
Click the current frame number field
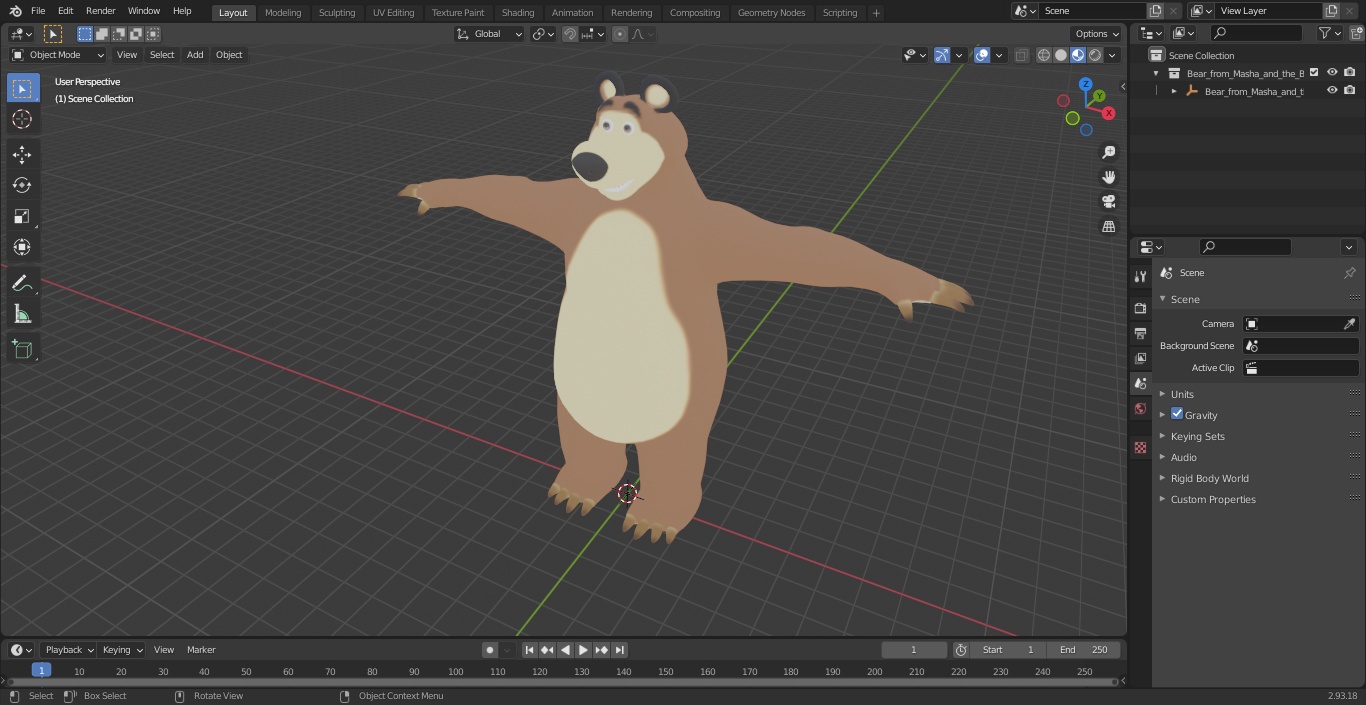coord(914,650)
